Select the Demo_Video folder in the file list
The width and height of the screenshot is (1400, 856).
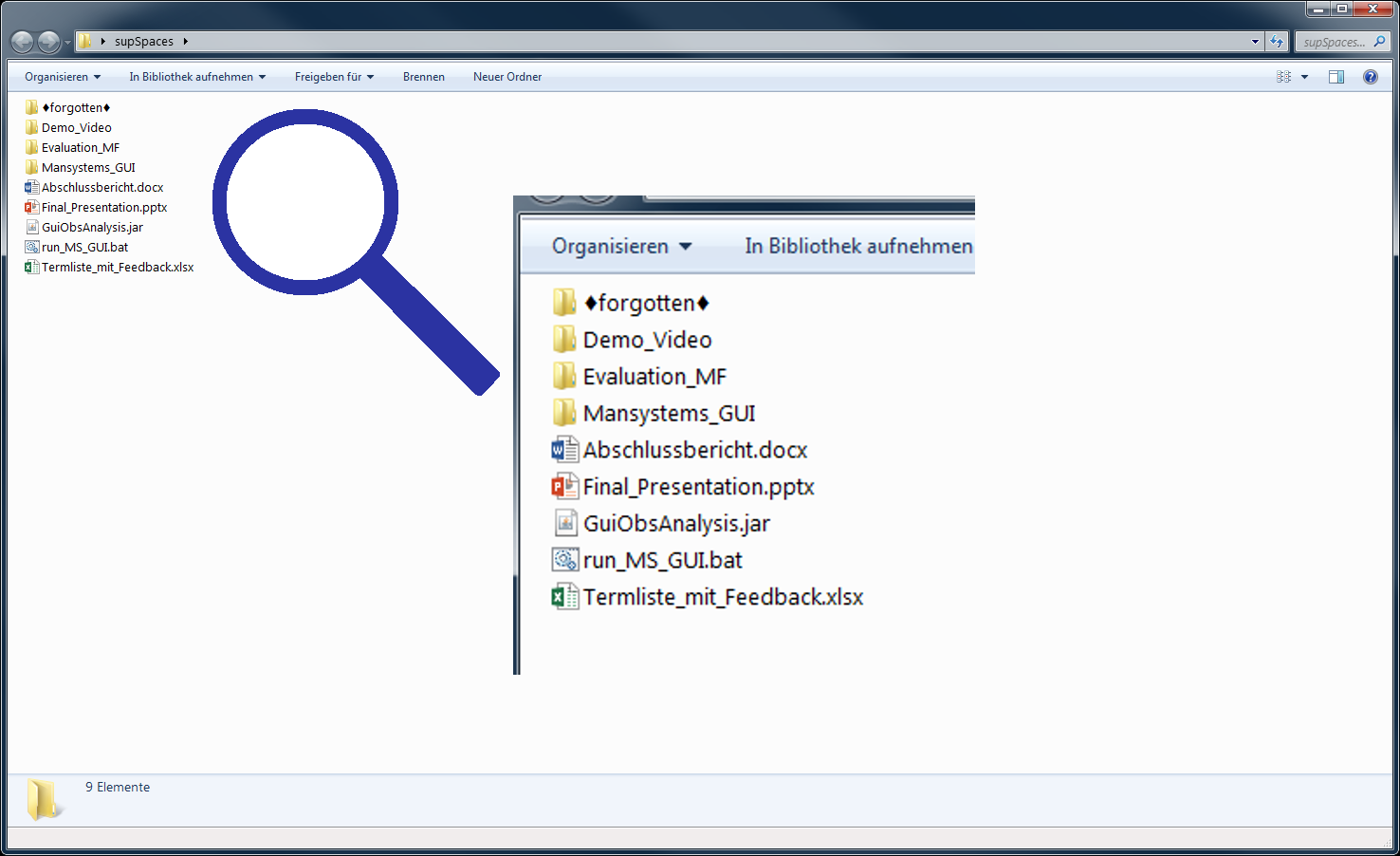(76, 127)
